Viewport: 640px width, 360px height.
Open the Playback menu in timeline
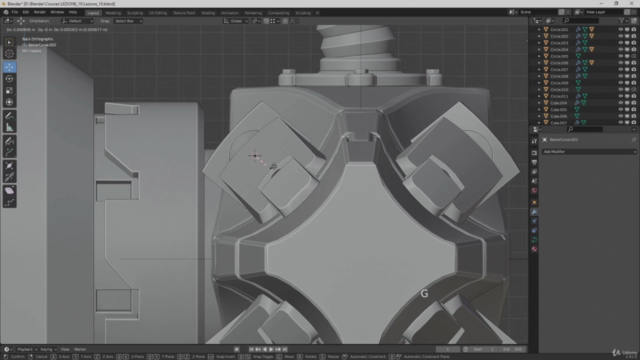tap(27, 349)
